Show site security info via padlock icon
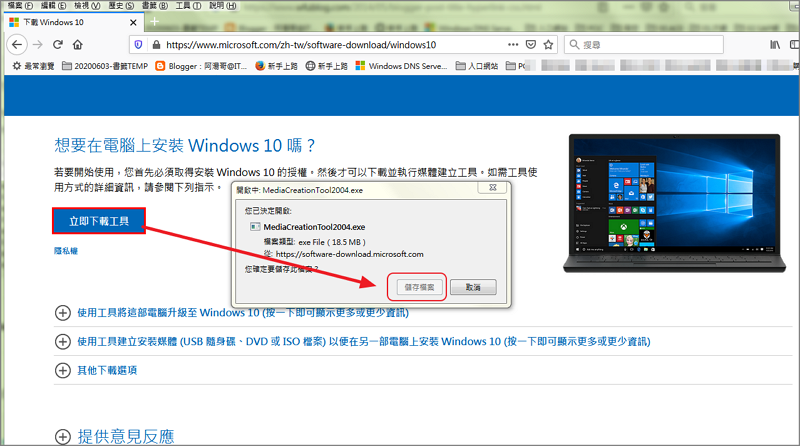 tap(156, 45)
